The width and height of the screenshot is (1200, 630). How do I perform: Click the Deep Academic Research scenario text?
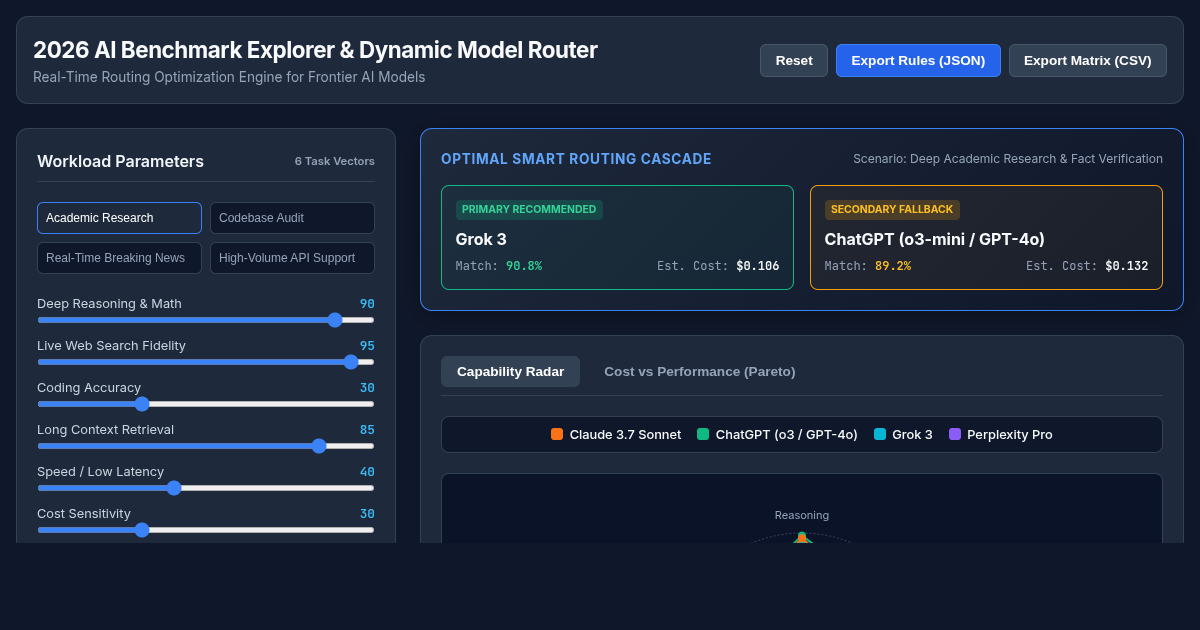1008,159
